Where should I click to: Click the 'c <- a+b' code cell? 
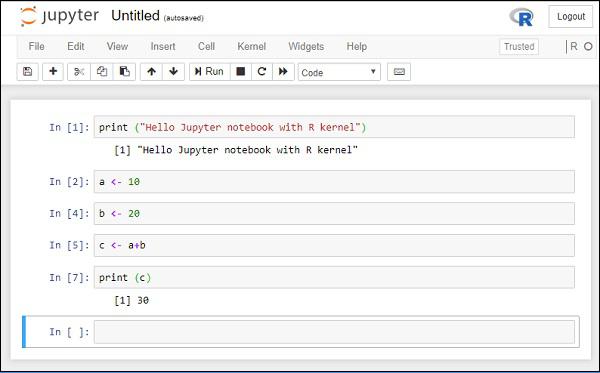[x=334, y=245]
